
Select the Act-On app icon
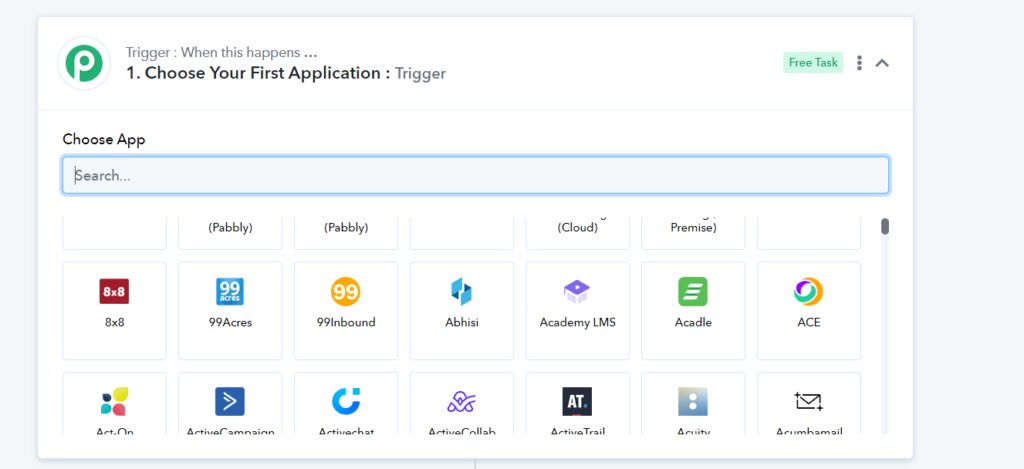point(114,402)
